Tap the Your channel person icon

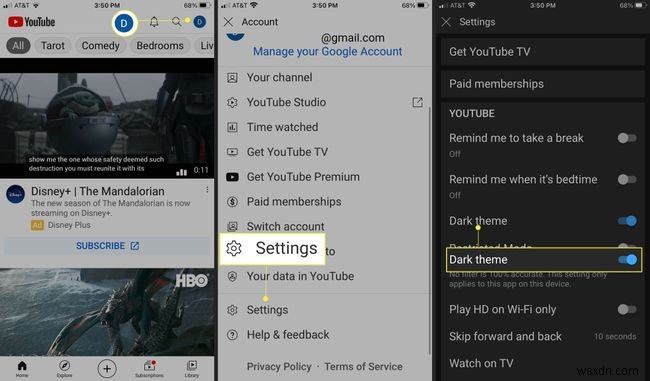233,78
